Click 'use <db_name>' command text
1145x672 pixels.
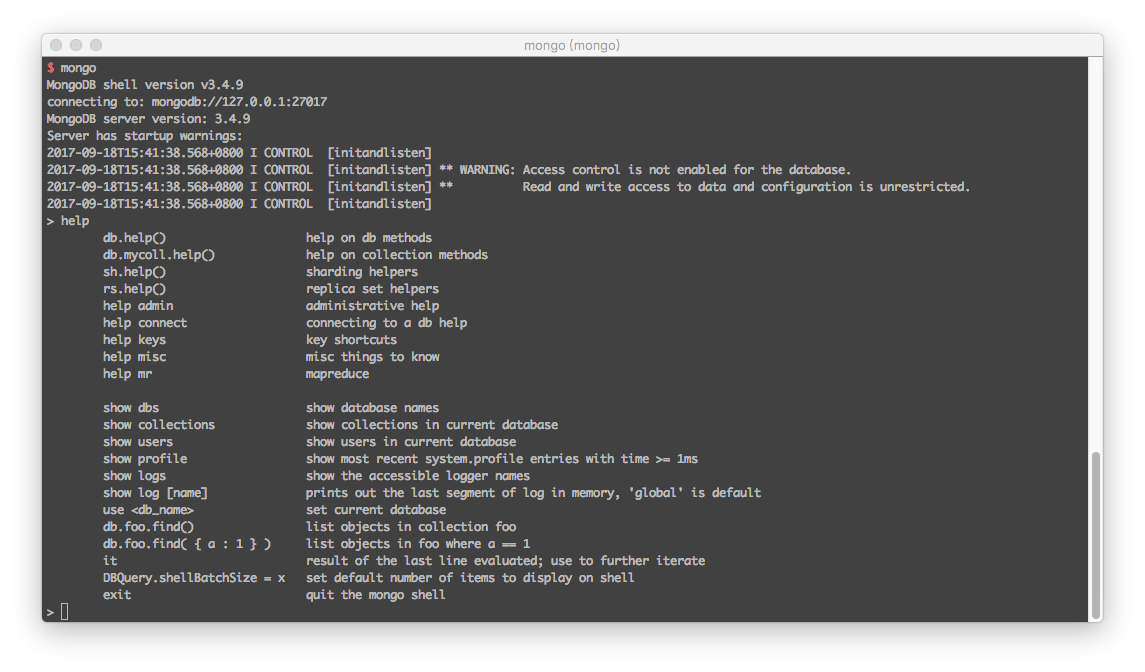click(x=148, y=509)
